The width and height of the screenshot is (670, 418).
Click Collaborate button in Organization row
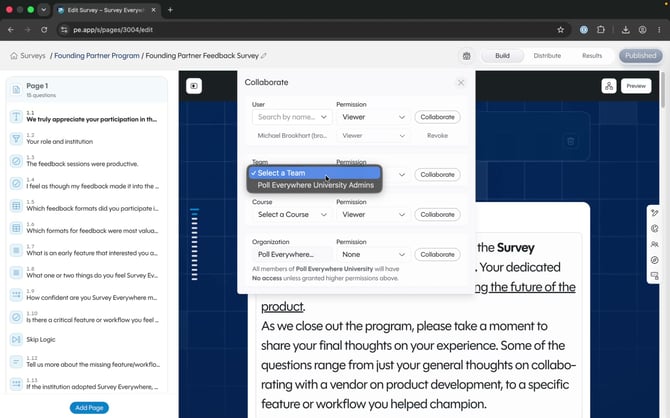coord(437,254)
